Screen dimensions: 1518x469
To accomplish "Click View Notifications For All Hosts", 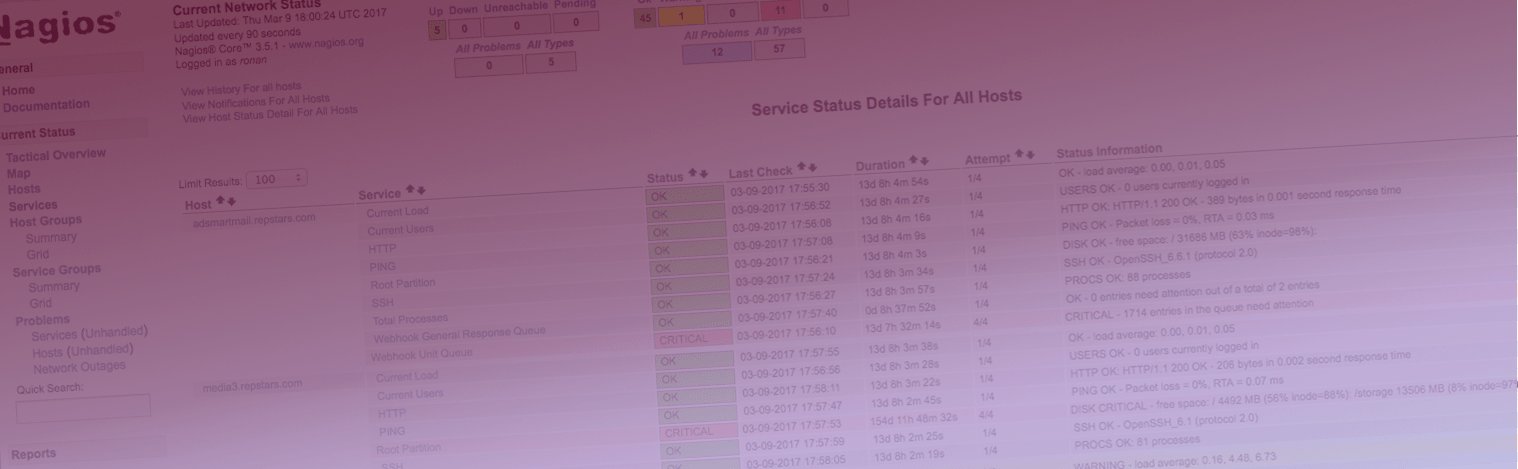I will coord(255,102).
